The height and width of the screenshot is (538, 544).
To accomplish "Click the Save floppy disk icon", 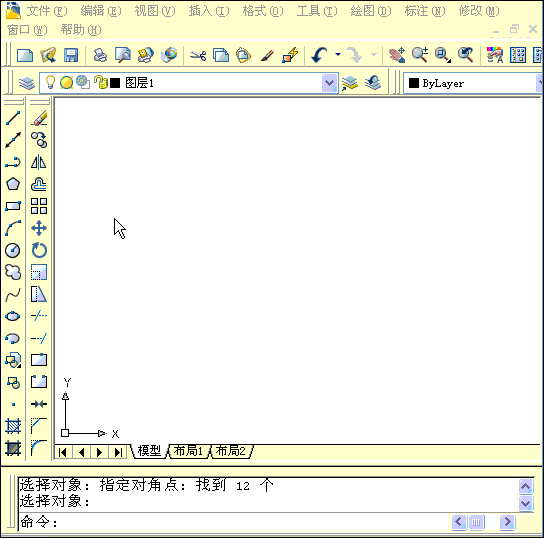I will point(71,55).
